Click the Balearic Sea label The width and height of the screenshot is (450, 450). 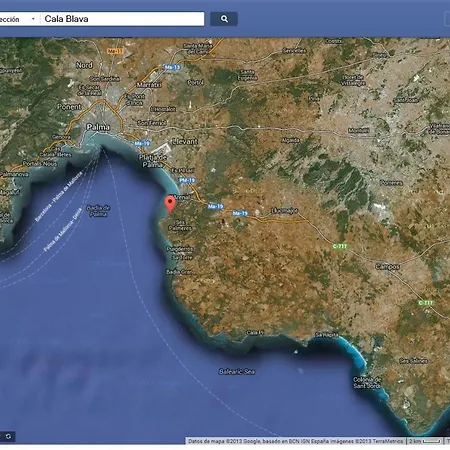[237, 371]
